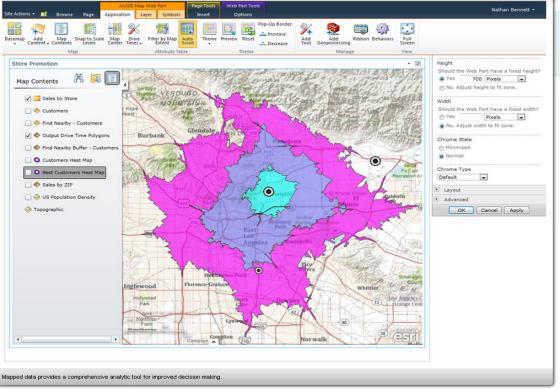
Task: Collapse the Map Contents panel arrow
Action: [125, 85]
